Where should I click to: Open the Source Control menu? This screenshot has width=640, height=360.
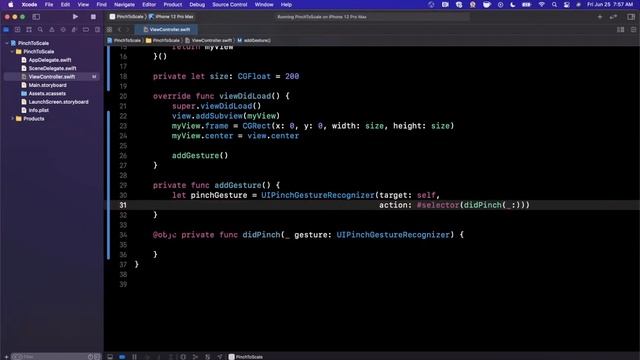(x=229, y=4)
